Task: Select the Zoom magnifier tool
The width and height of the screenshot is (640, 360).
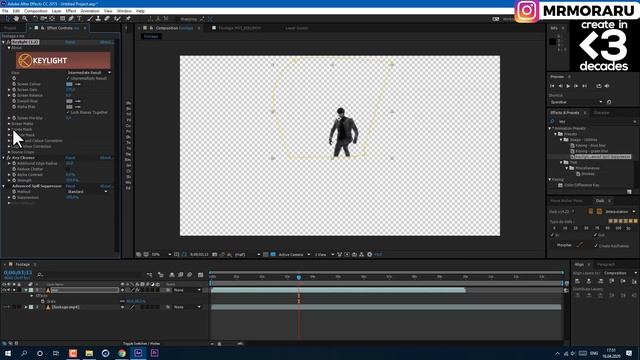Action: pos(25,19)
